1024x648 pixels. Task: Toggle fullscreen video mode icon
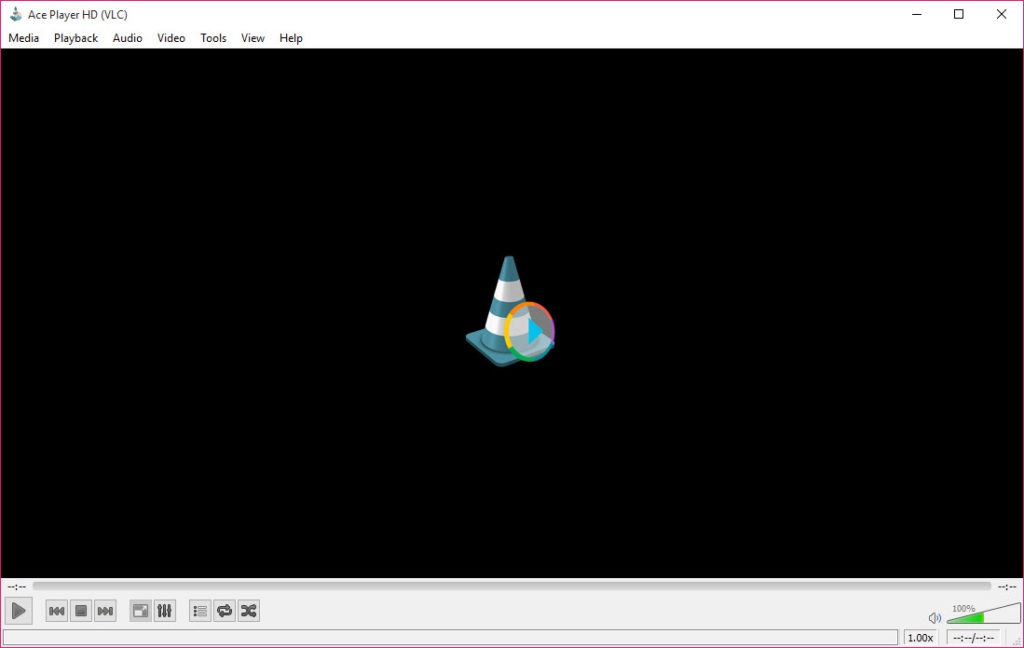[x=140, y=611]
